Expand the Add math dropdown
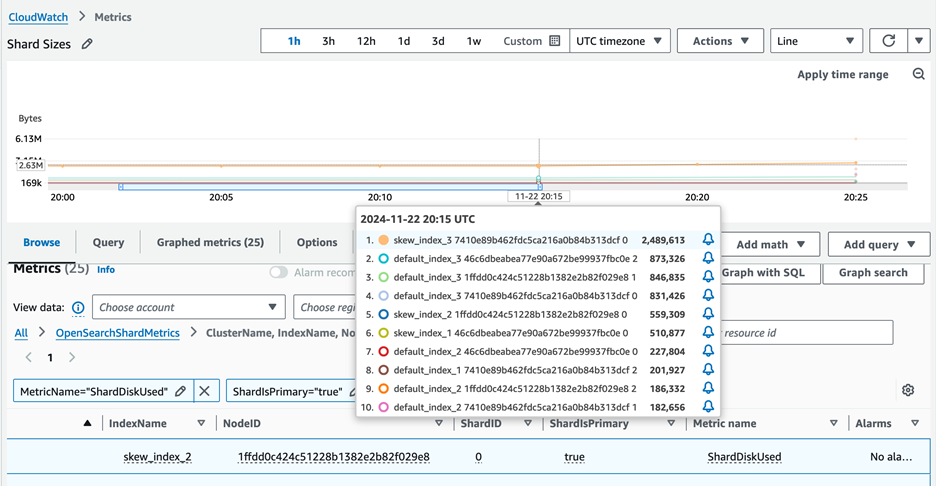 click(x=770, y=244)
